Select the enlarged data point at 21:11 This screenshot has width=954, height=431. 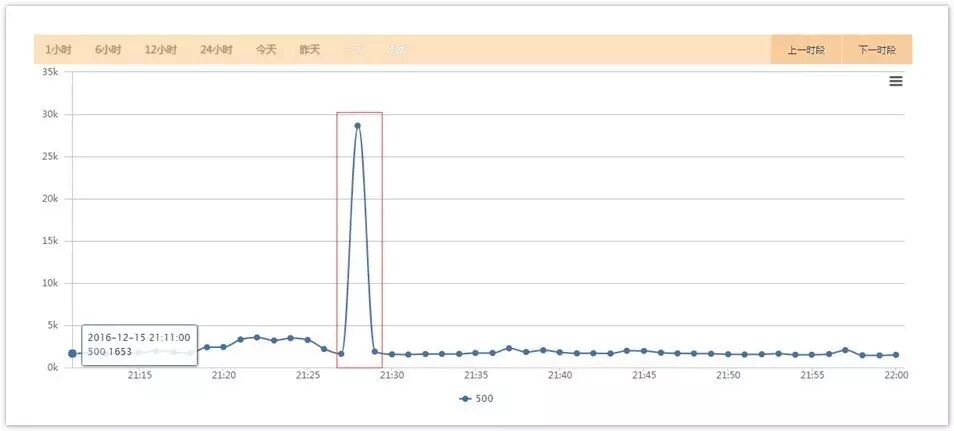coord(72,353)
